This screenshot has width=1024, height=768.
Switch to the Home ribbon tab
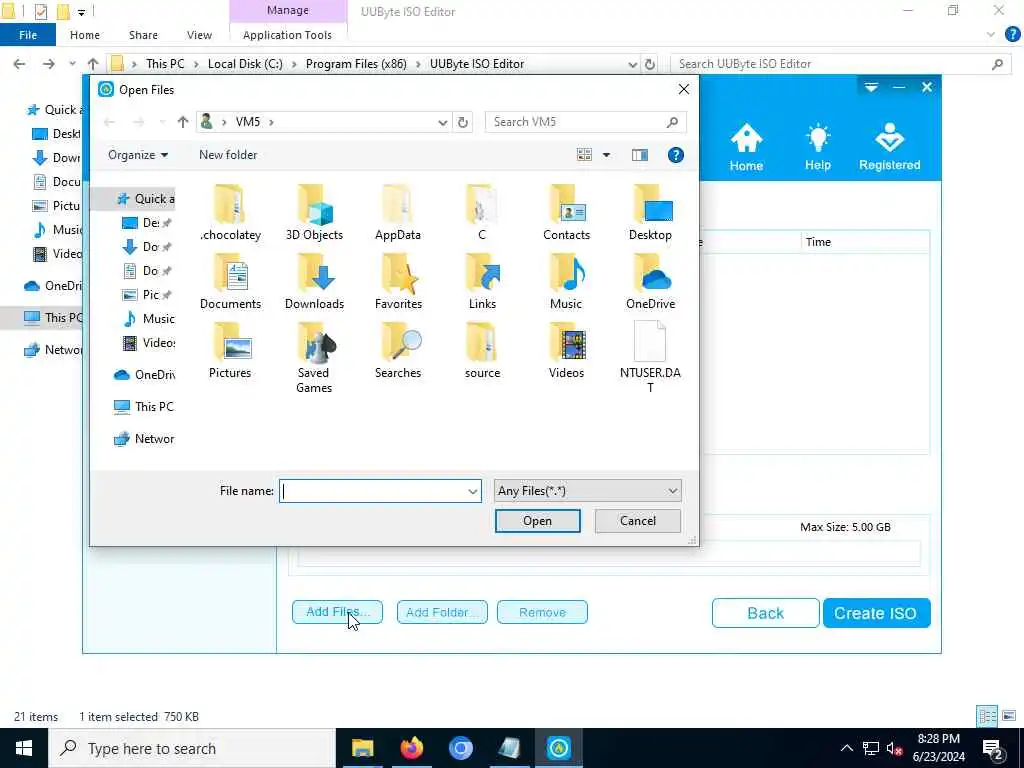85,35
